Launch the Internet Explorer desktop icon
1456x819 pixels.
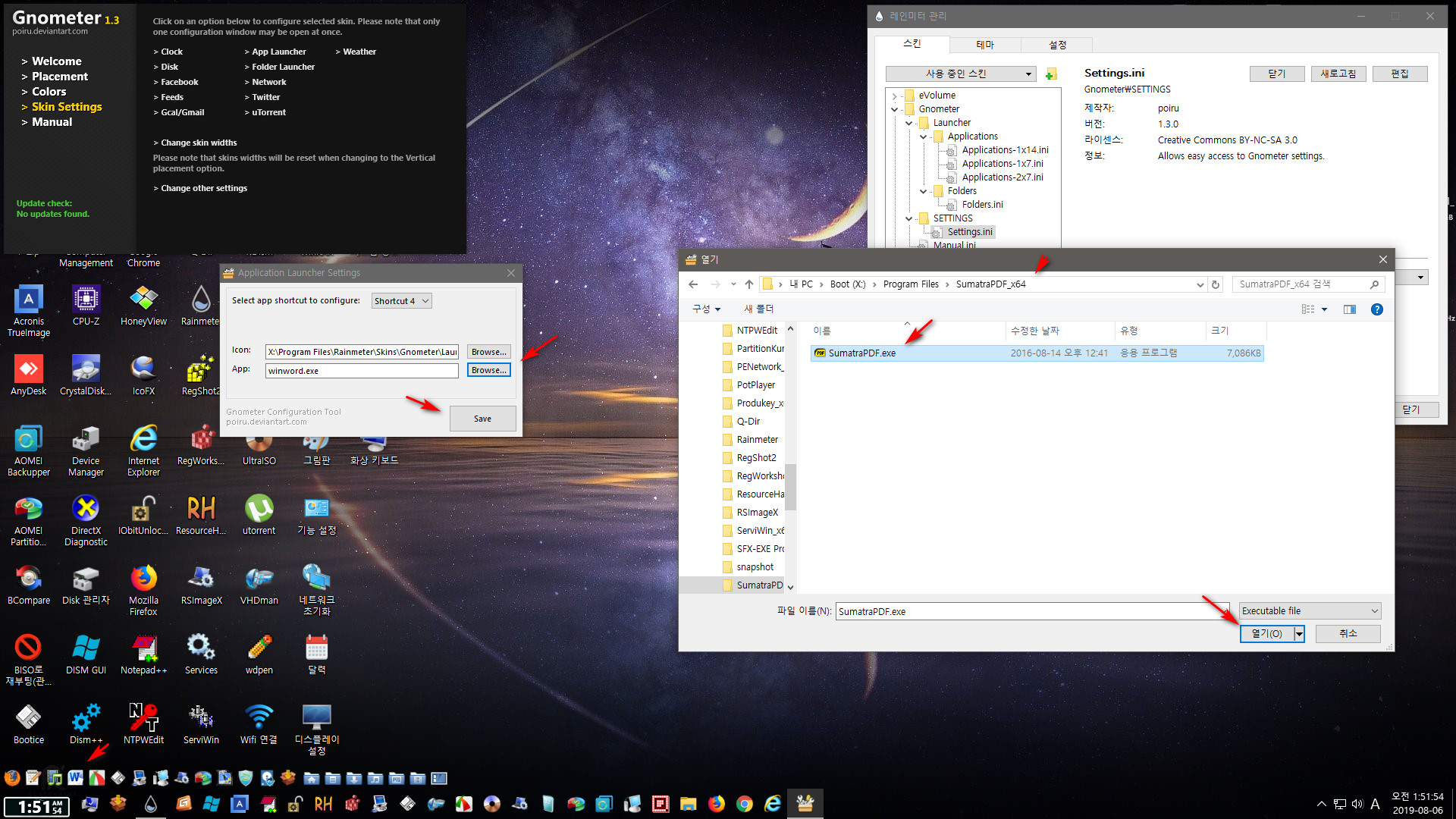pos(143,450)
